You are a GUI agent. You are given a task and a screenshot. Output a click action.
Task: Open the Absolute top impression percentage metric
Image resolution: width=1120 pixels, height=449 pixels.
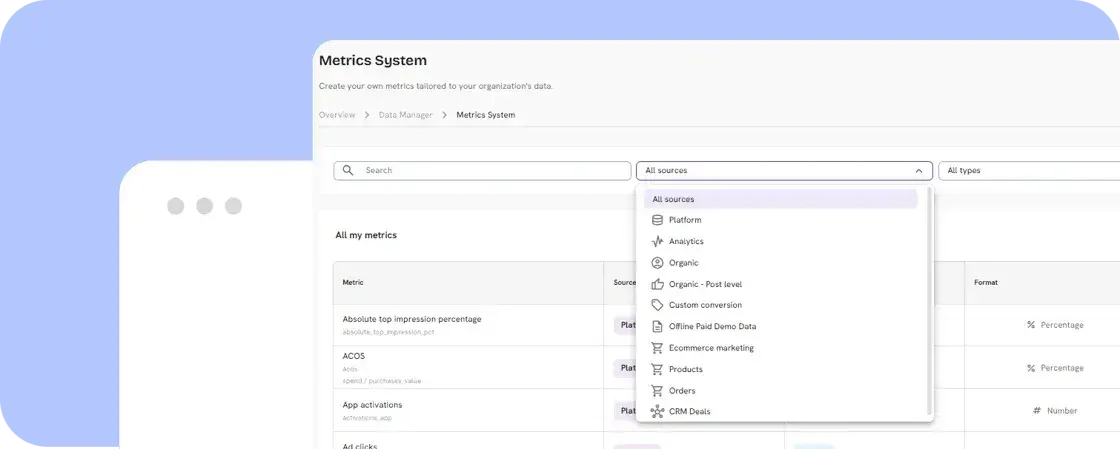412,319
